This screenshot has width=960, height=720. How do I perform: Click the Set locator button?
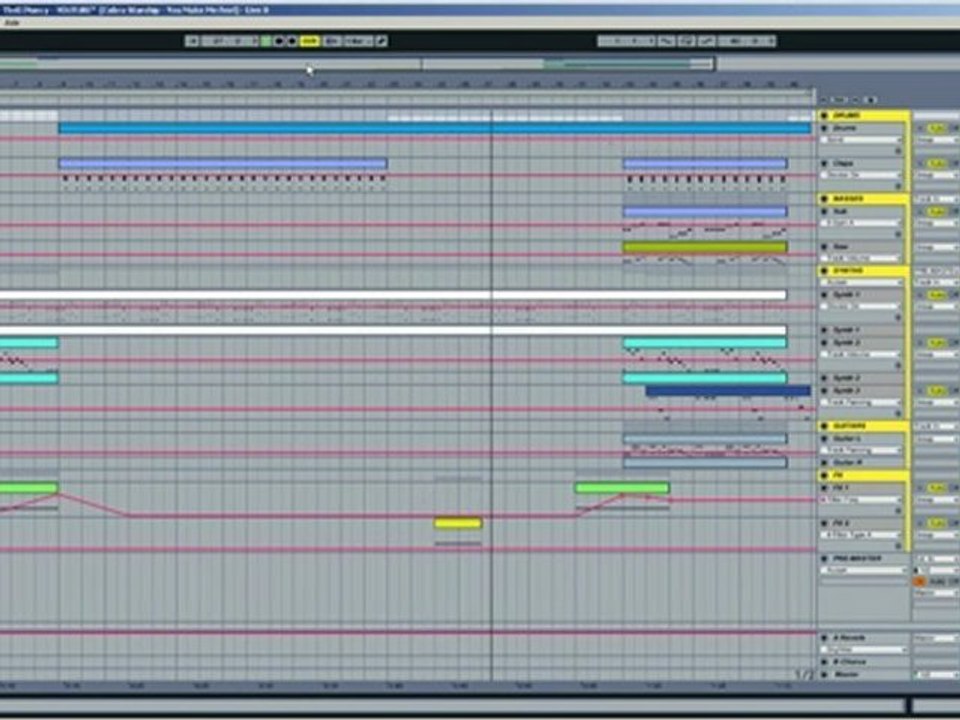click(839, 99)
